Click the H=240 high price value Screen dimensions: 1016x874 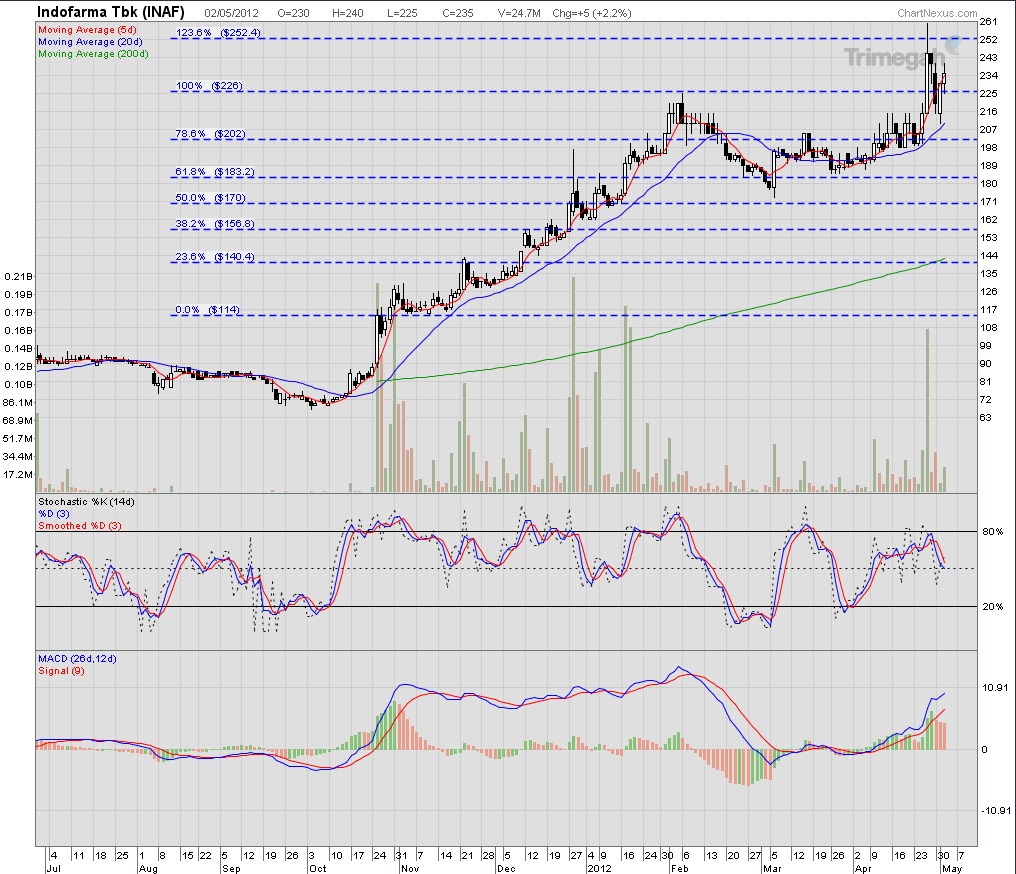[347, 13]
